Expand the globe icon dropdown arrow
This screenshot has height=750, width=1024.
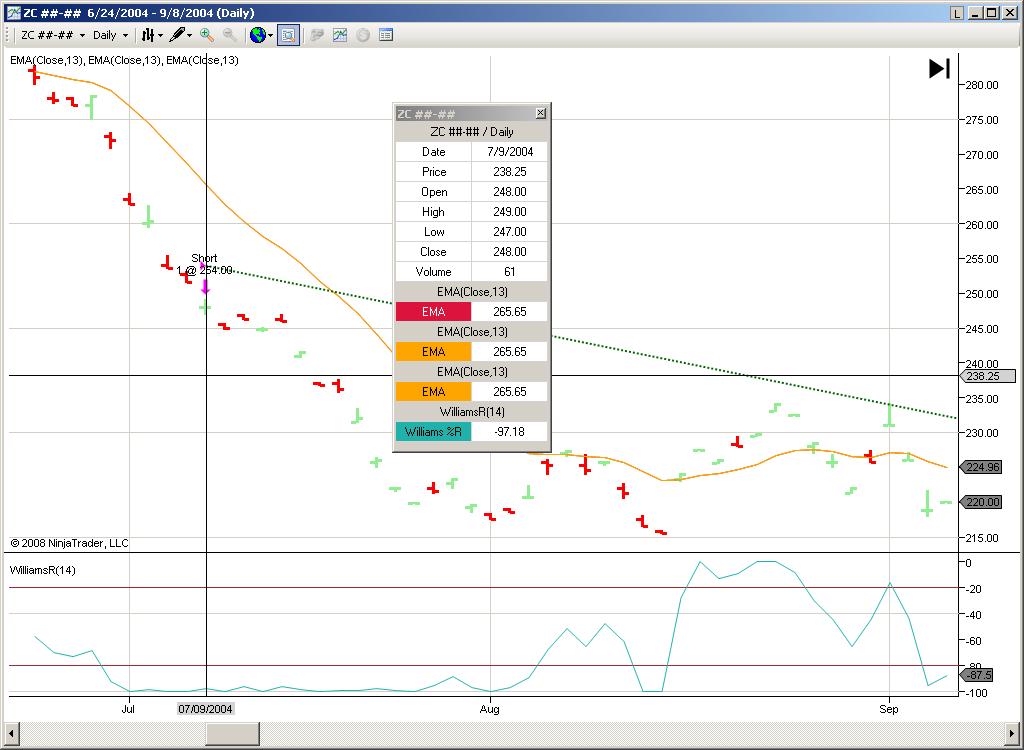pyautogui.click(x=270, y=35)
